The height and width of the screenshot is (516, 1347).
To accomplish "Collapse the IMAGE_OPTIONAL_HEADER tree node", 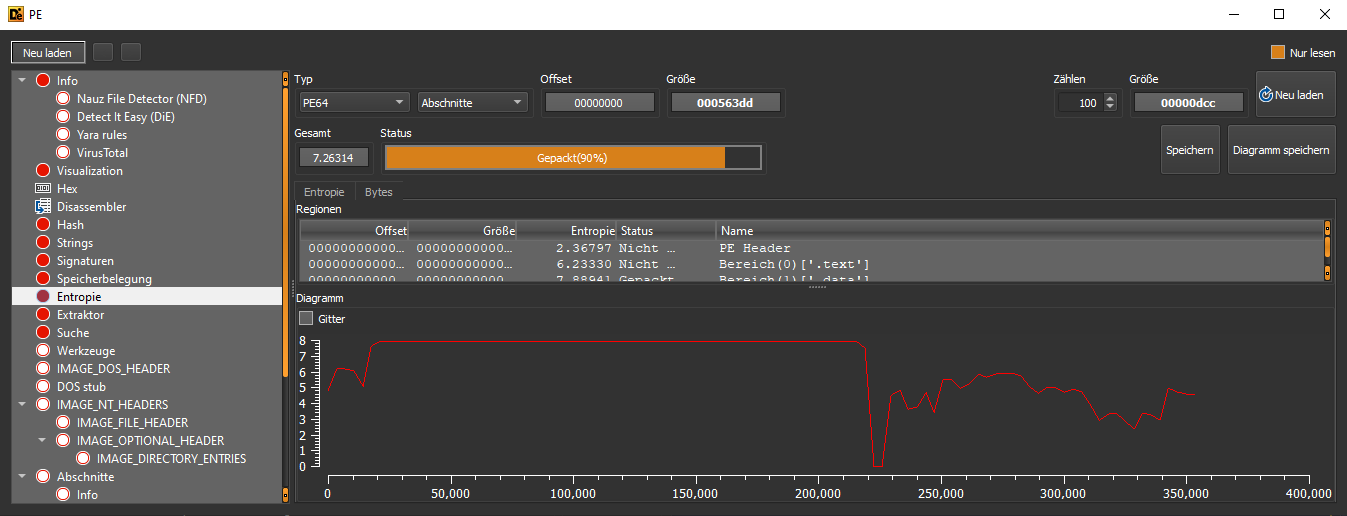I will (42, 441).
